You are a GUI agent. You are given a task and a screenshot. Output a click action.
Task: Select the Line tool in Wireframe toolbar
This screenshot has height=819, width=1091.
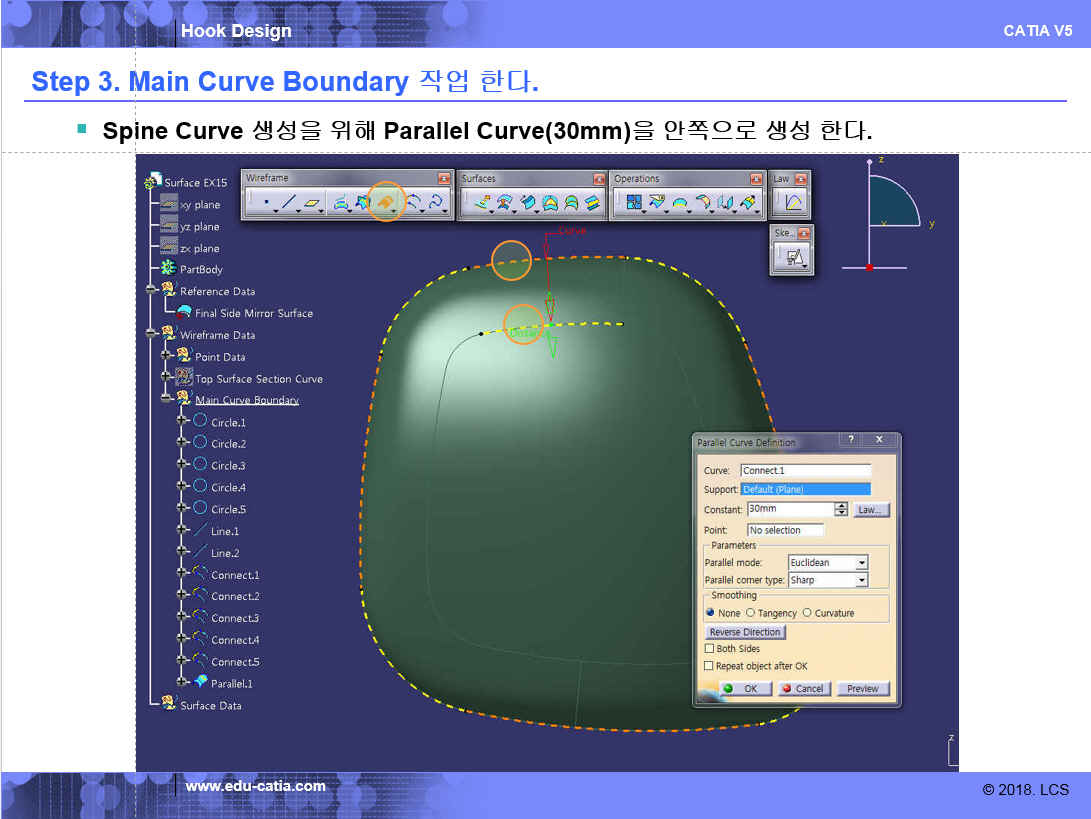pyautogui.click(x=287, y=204)
